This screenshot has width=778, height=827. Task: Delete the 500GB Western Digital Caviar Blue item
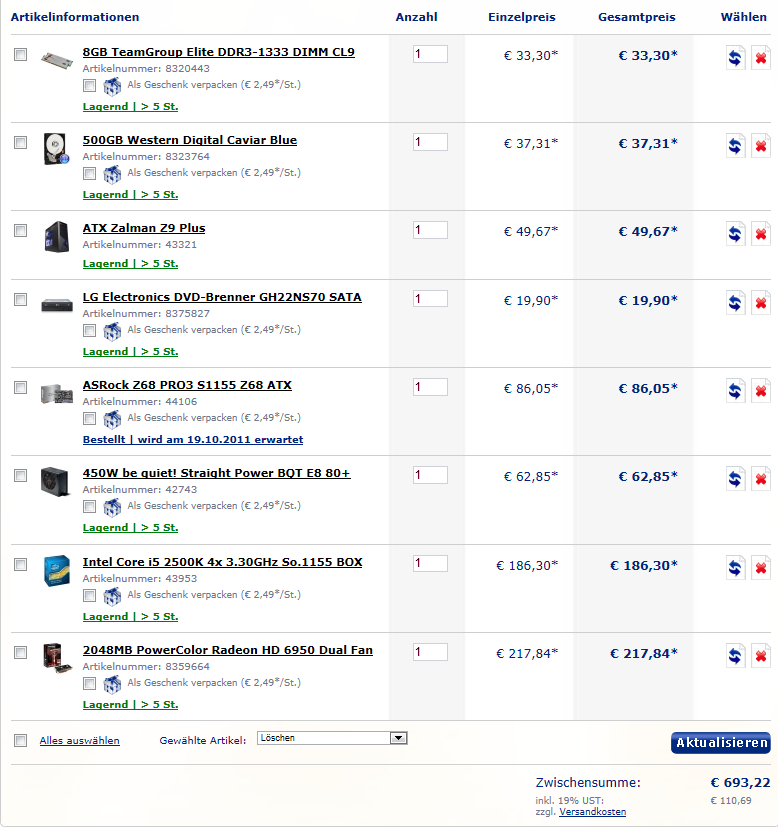click(761, 146)
